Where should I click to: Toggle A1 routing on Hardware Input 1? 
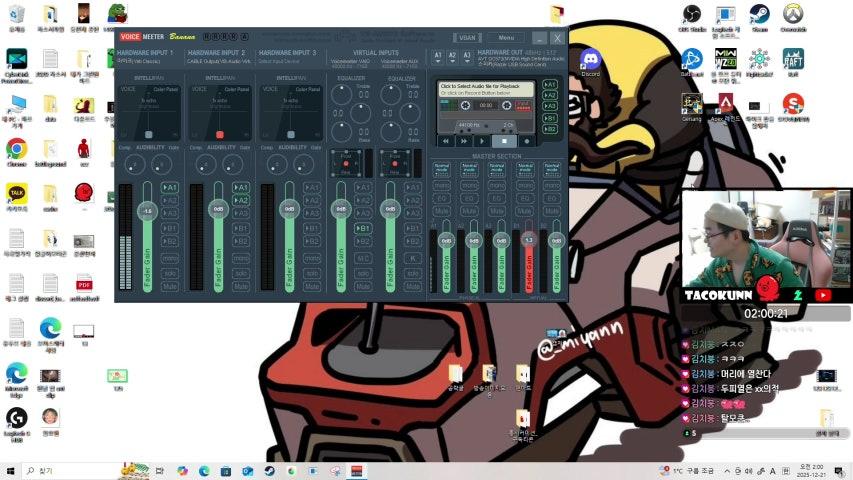pos(170,187)
